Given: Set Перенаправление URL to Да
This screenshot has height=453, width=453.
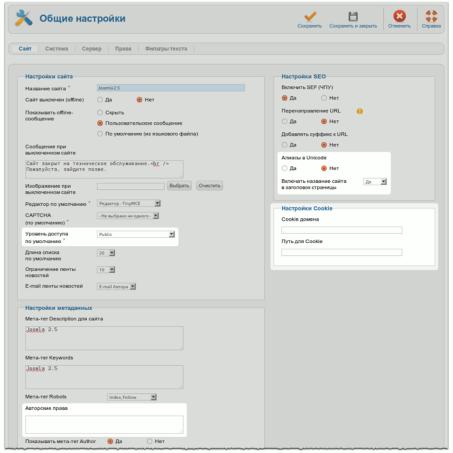Looking at the screenshot, I should (284, 121).
